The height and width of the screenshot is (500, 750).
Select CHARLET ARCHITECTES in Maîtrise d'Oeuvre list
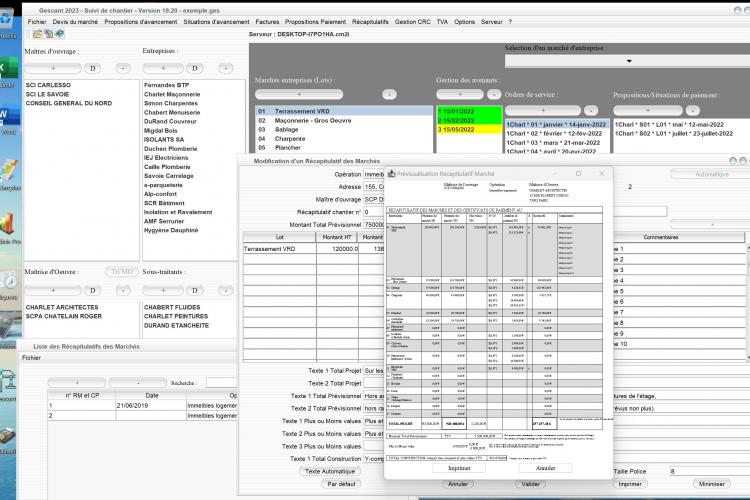(62, 307)
